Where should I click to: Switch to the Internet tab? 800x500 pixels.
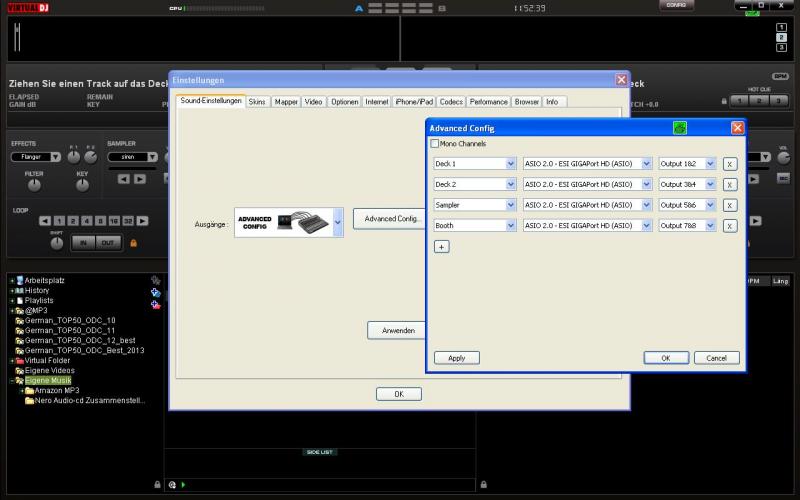[x=377, y=102]
